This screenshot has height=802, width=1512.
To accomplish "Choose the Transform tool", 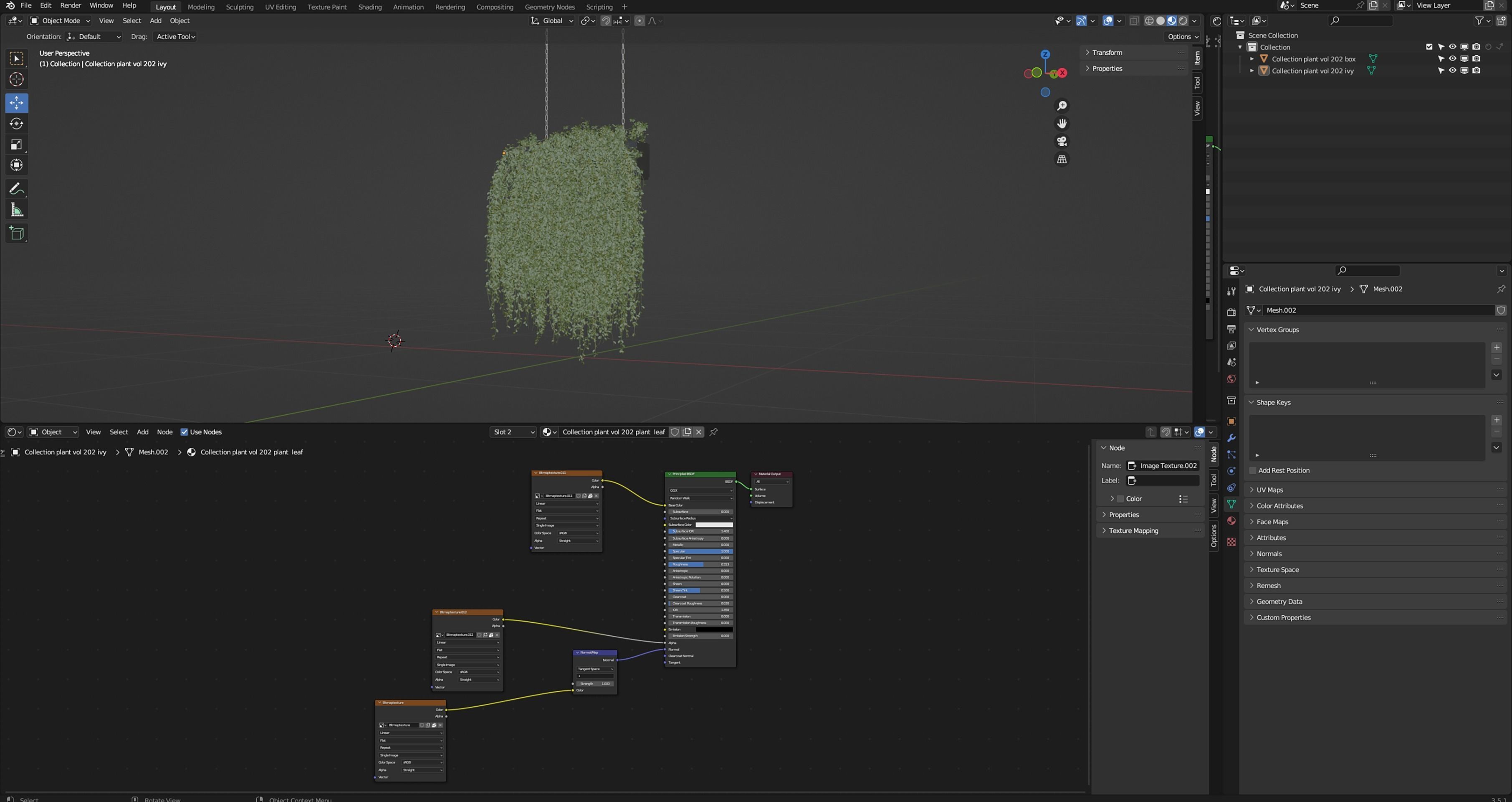I will [16, 165].
